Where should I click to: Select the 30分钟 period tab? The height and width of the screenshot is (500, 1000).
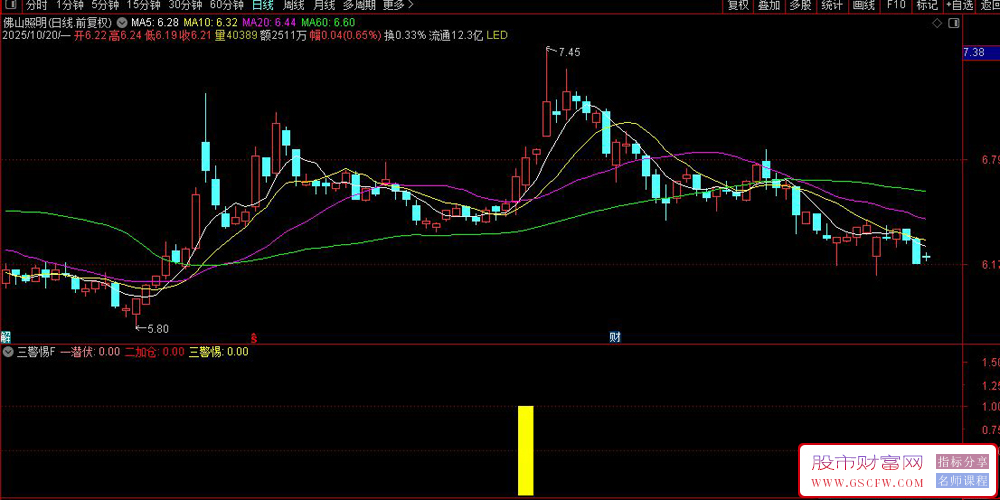point(185,5)
